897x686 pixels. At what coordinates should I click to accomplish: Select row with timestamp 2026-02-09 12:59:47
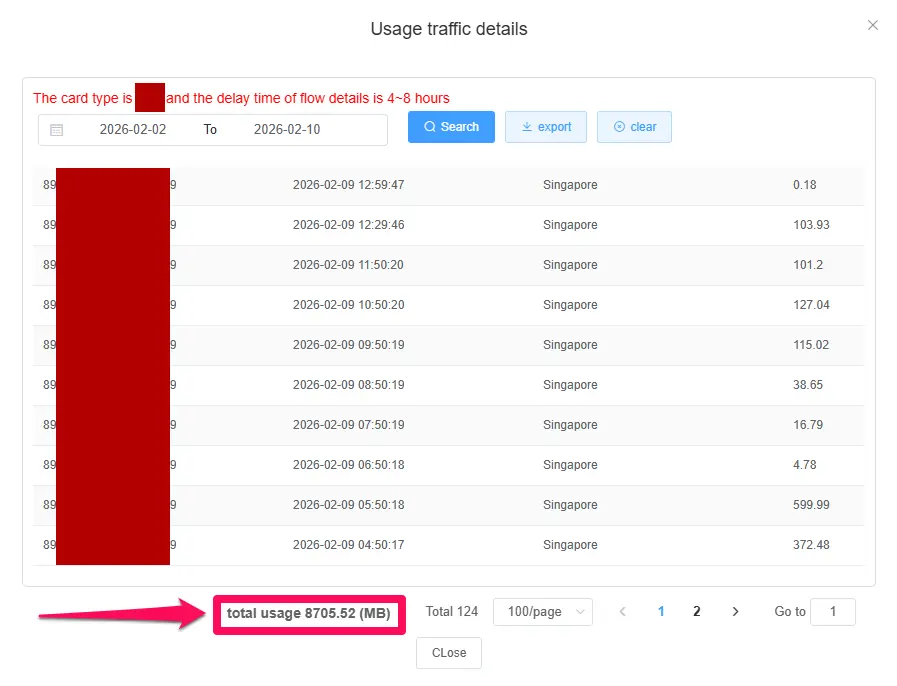click(448, 185)
